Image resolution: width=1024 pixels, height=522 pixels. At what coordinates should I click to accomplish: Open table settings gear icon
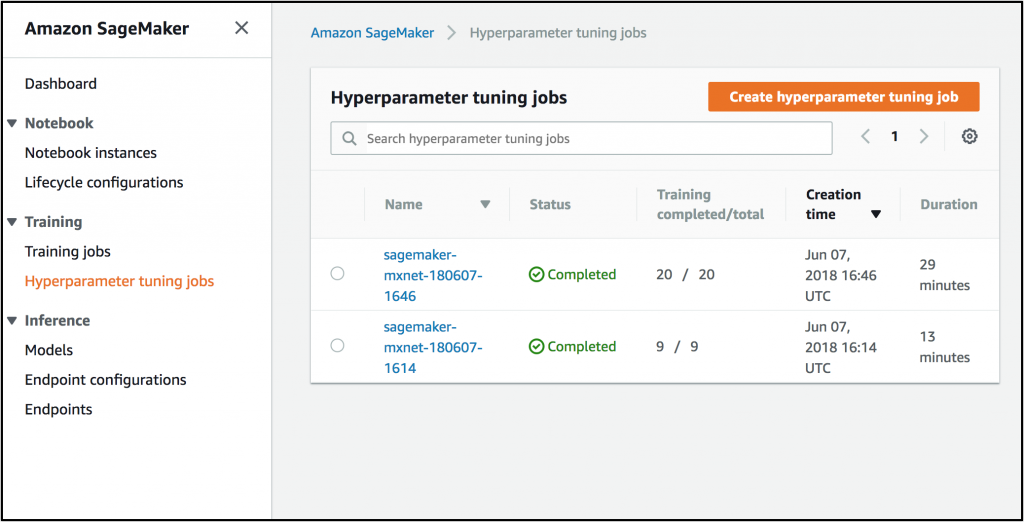point(970,137)
